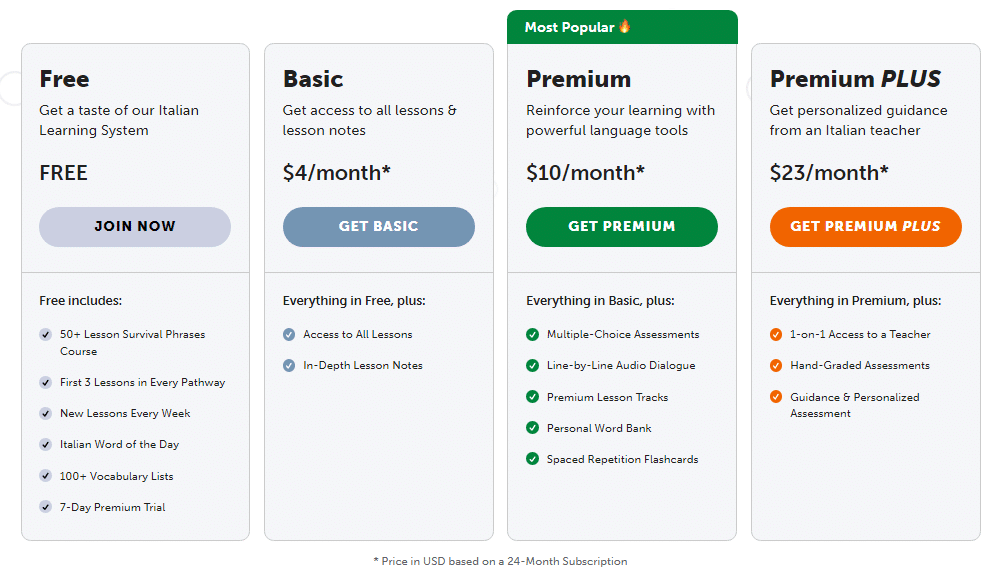The width and height of the screenshot is (1001, 576).
Task: Click green checkmark beside Multiple-Choice Assessments
Action: pyautogui.click(x=533, y=335)
